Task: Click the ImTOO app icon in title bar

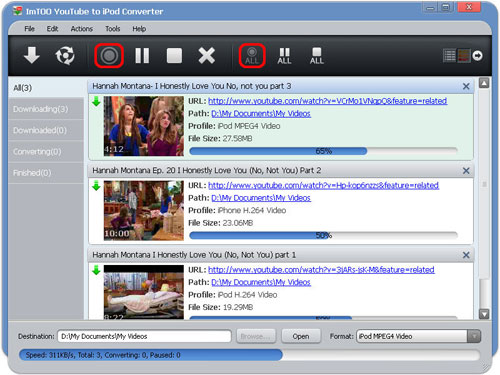Action: (17, 11)
